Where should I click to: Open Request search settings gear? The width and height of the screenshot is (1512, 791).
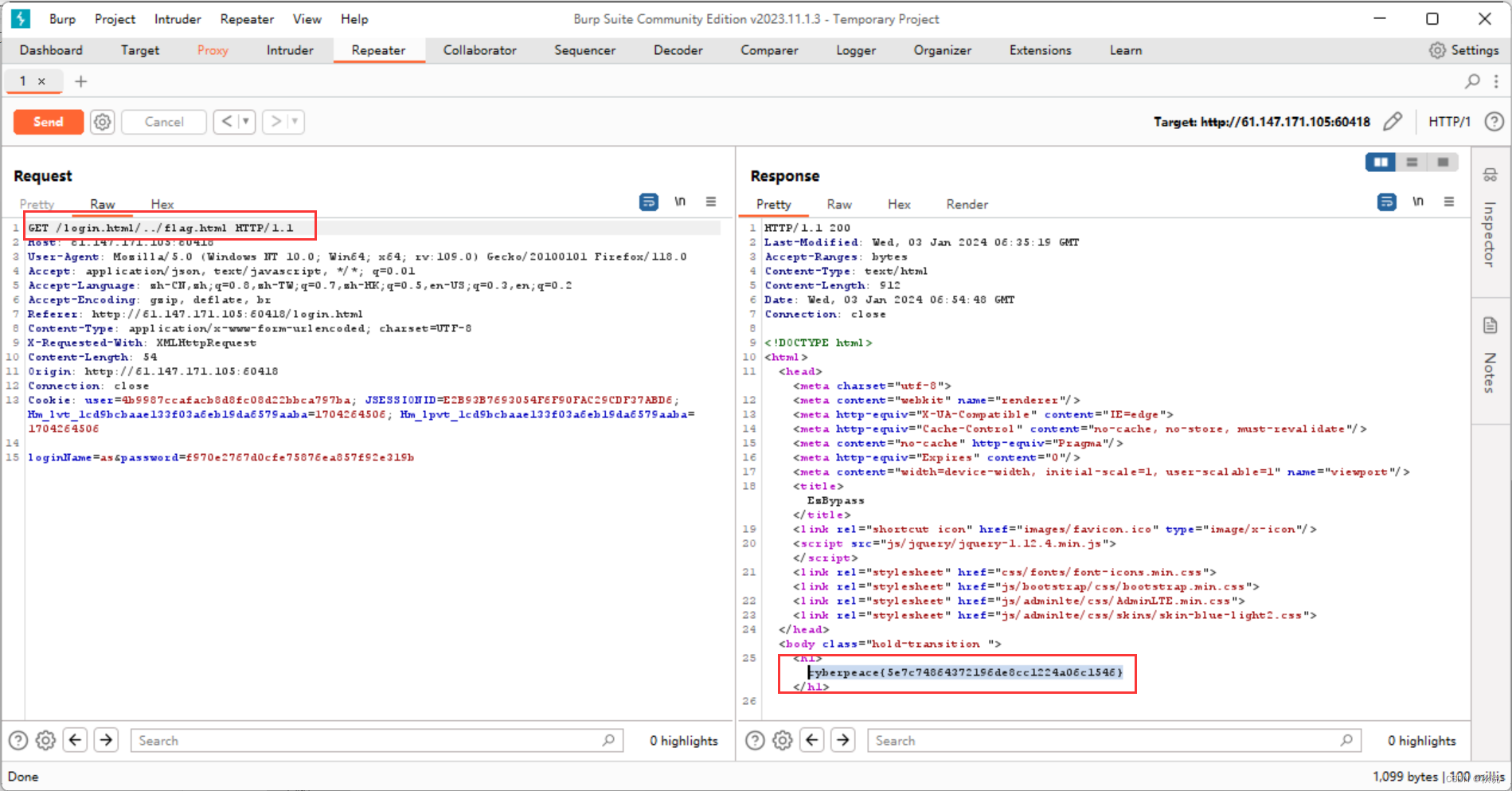tap(46, 741)
